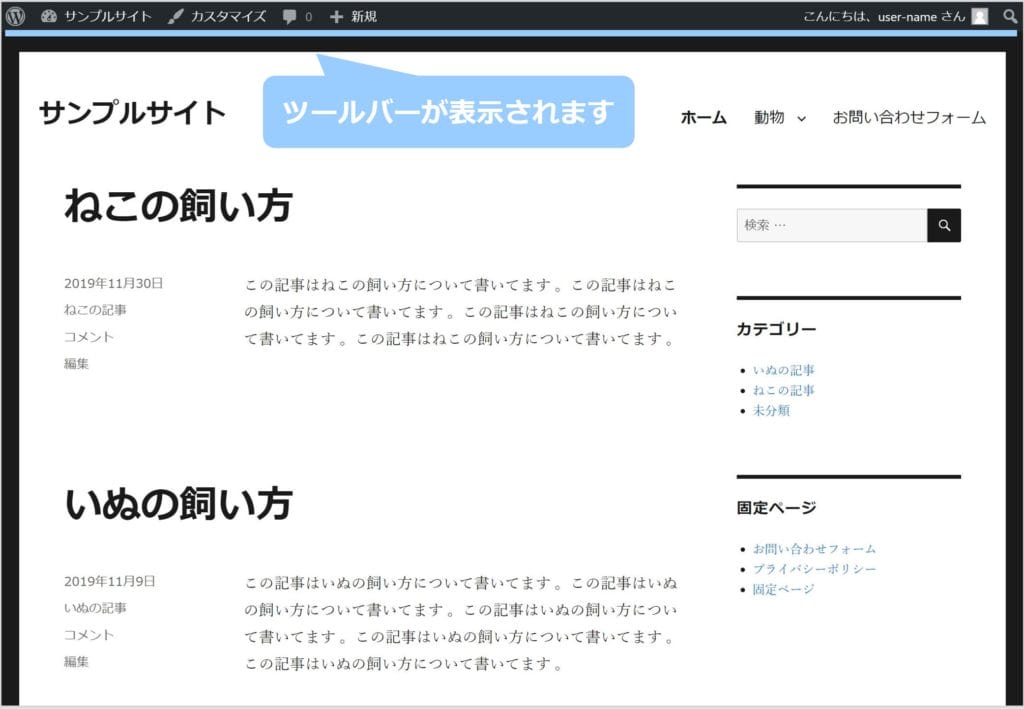Viewport: 1024px width, 709px height.
Task: Click こんにちは、user-name さん account menu
Action: click(883, 16)
